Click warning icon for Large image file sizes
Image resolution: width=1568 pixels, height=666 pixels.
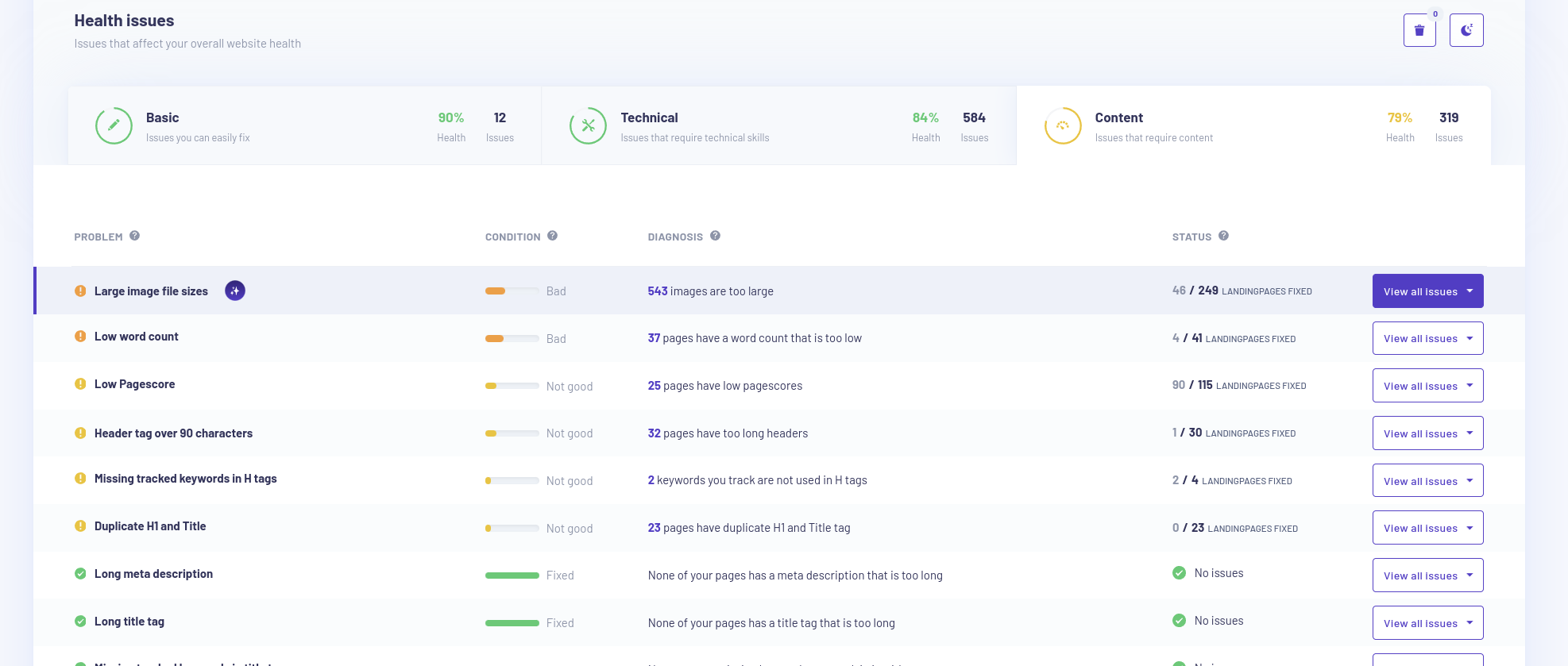80,291
